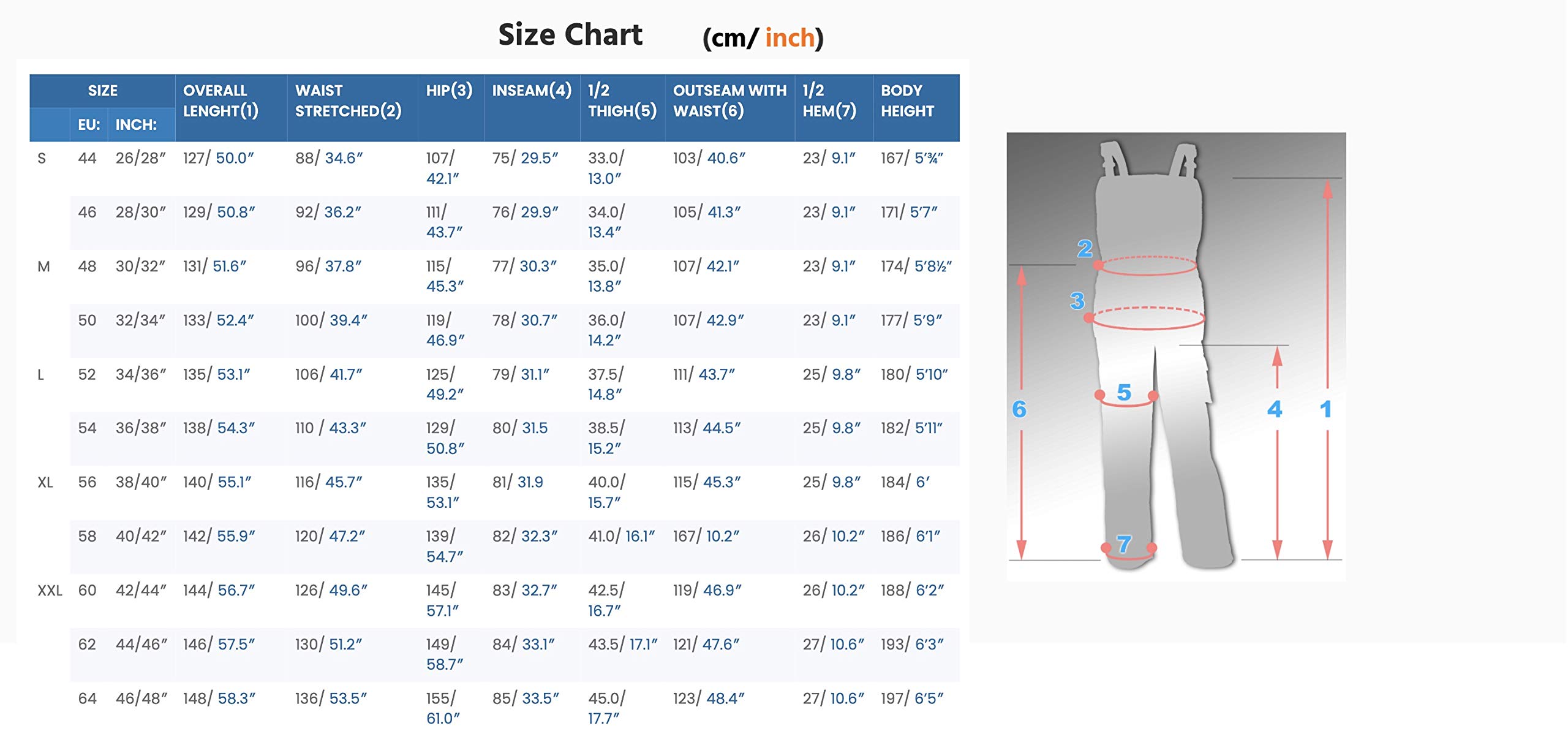Click the WAIST STRETCHED(2) column header
This screenshot has height=753, width=1568.
(348, 101)
